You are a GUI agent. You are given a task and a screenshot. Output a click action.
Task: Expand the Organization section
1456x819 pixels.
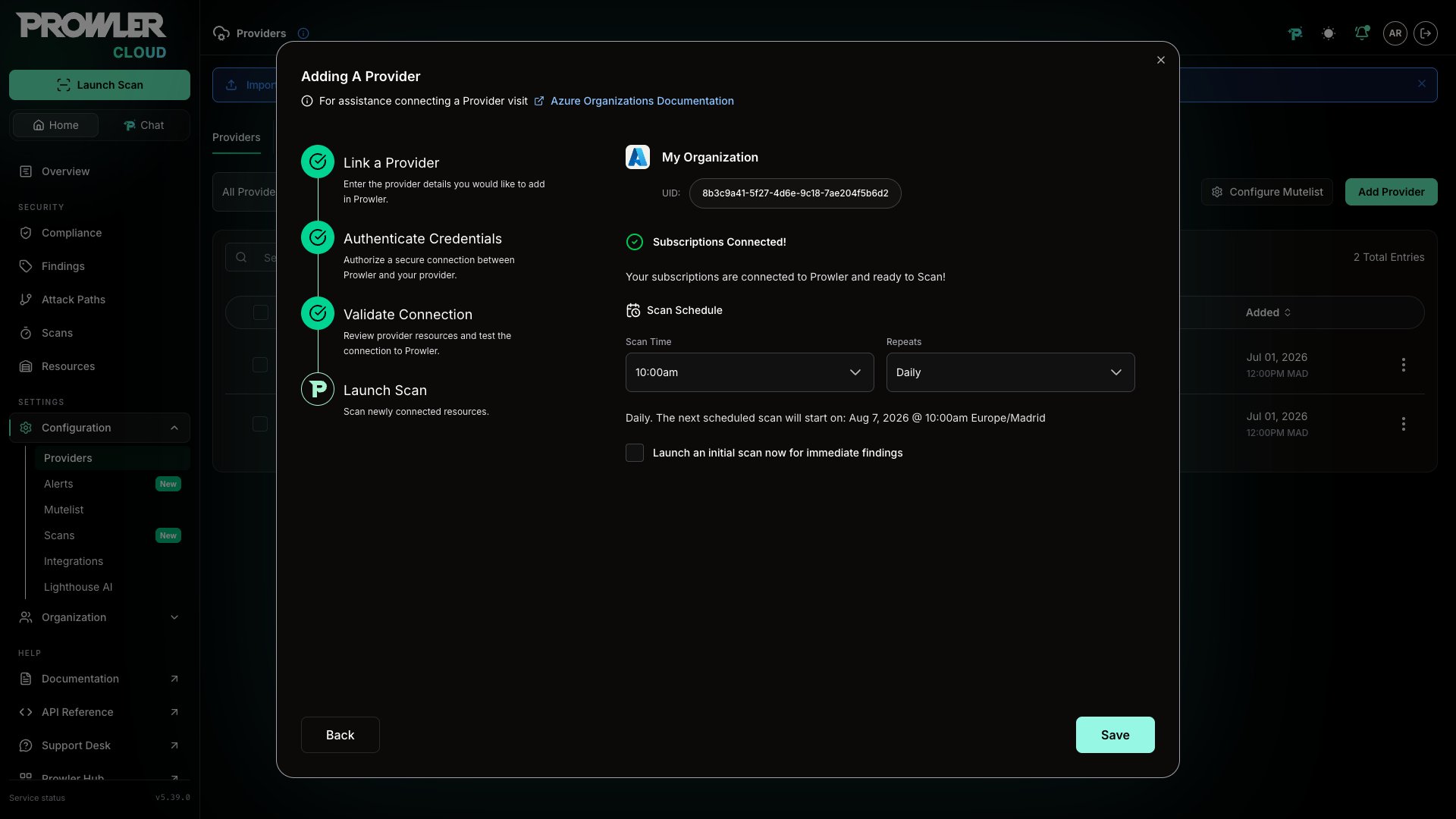coord(99,617)
